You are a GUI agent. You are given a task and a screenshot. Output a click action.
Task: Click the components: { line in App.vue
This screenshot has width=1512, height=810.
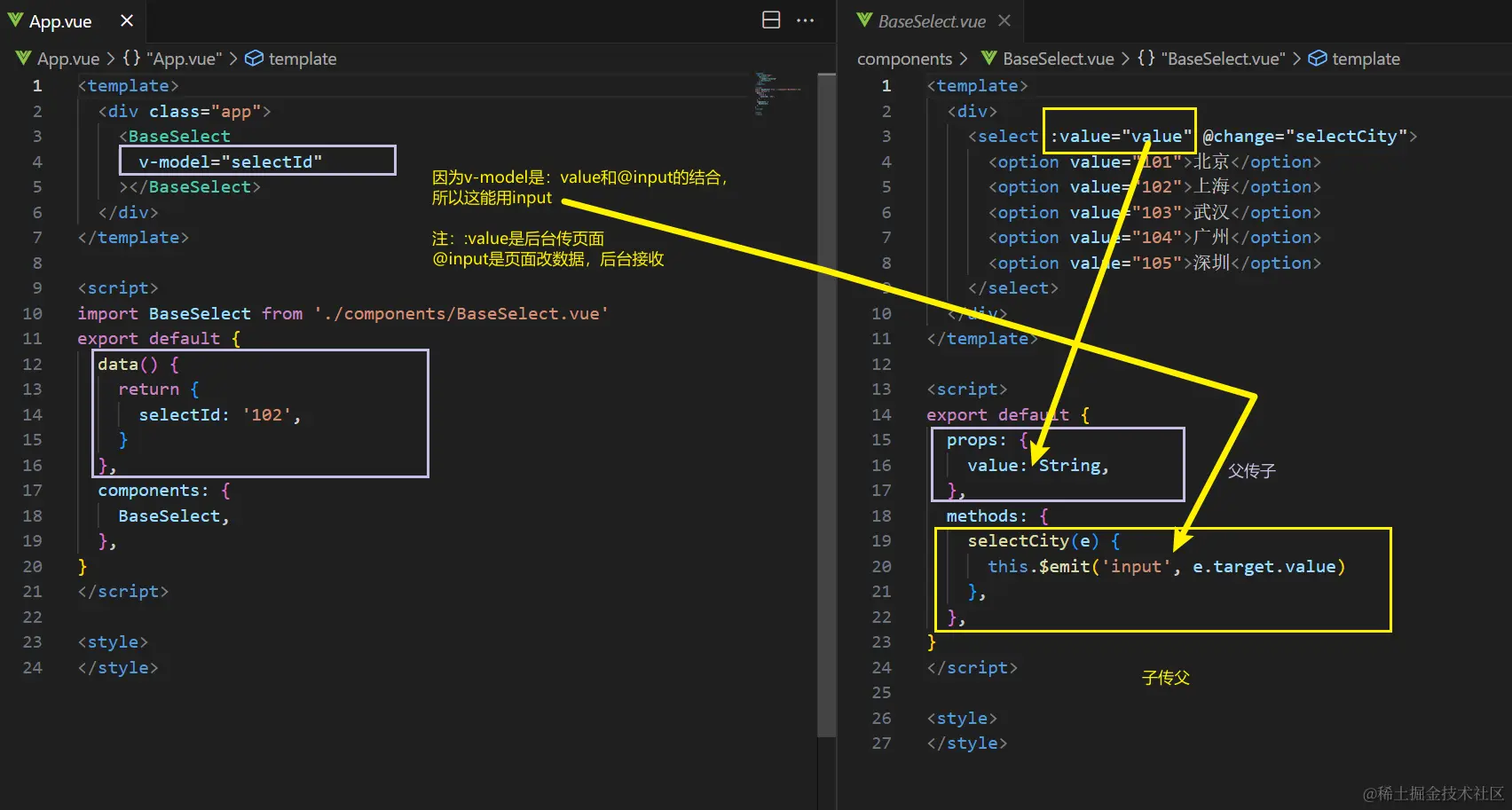point(164,490)
